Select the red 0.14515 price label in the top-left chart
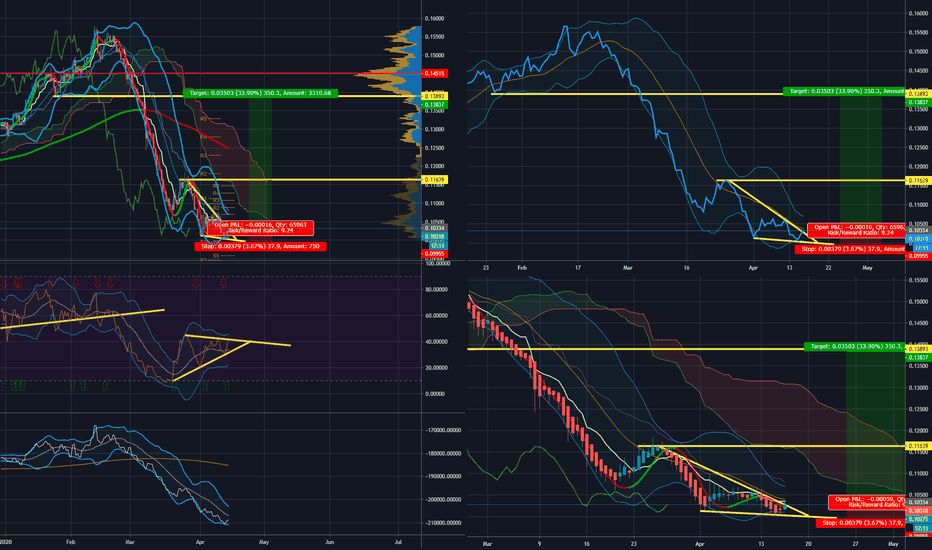932x550 pixels. click(x=434, y=74)
